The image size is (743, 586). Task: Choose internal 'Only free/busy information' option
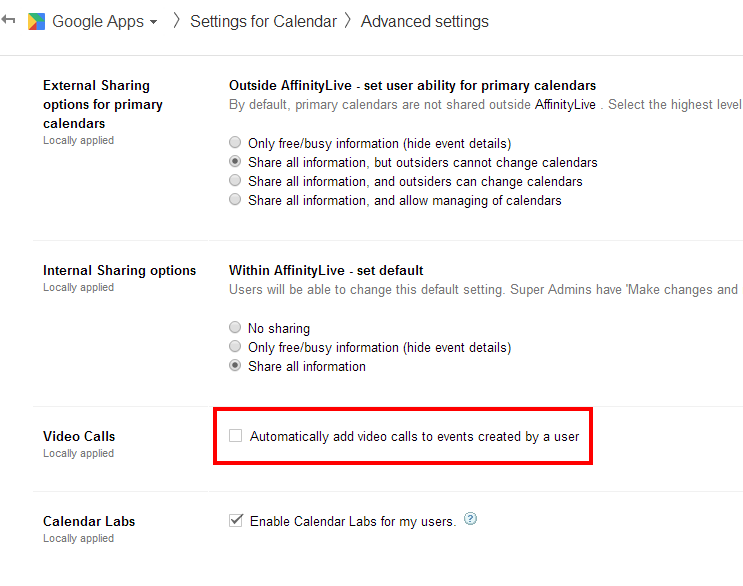tap(235, 347)
